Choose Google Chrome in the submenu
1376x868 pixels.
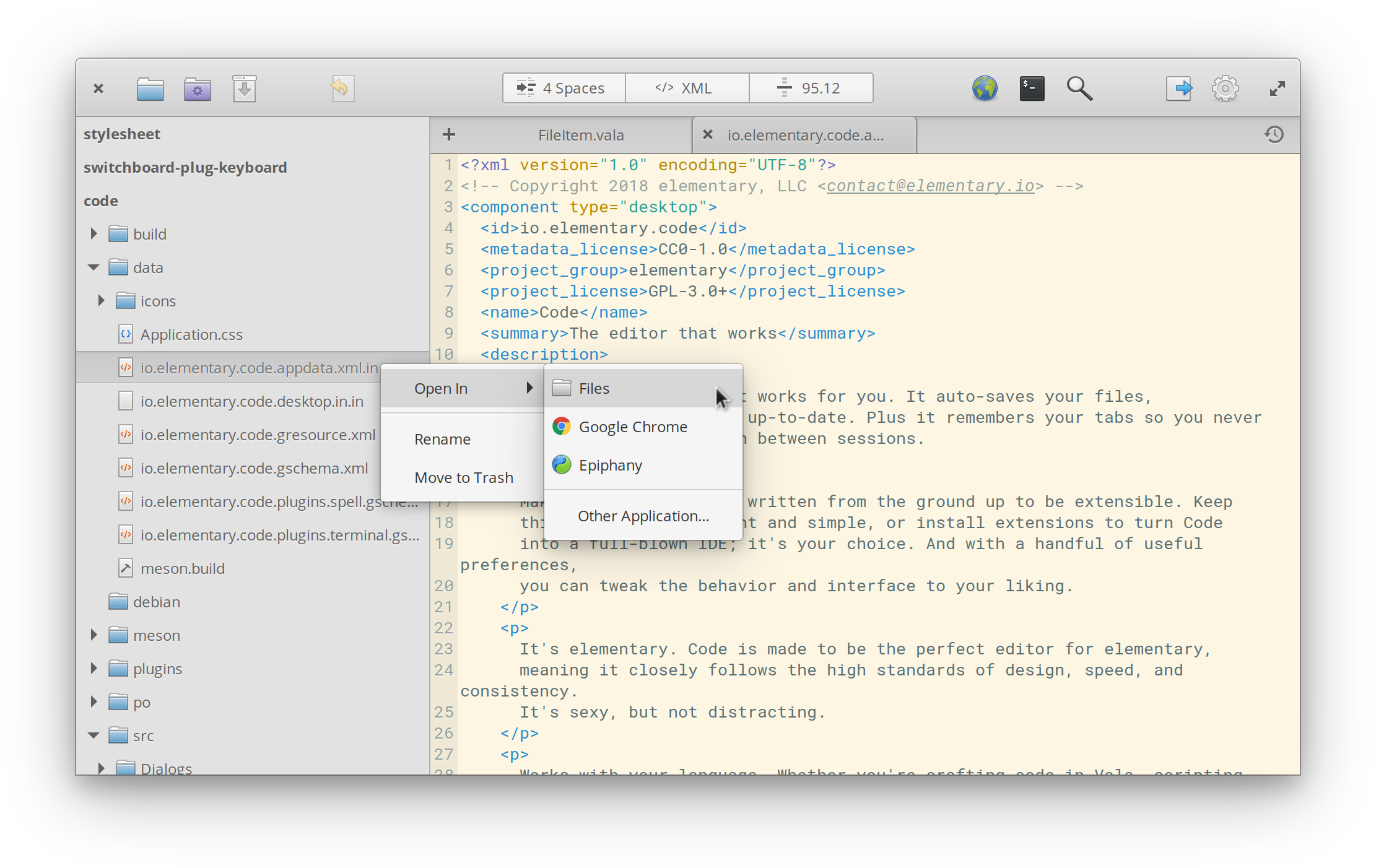pos(632,427)
